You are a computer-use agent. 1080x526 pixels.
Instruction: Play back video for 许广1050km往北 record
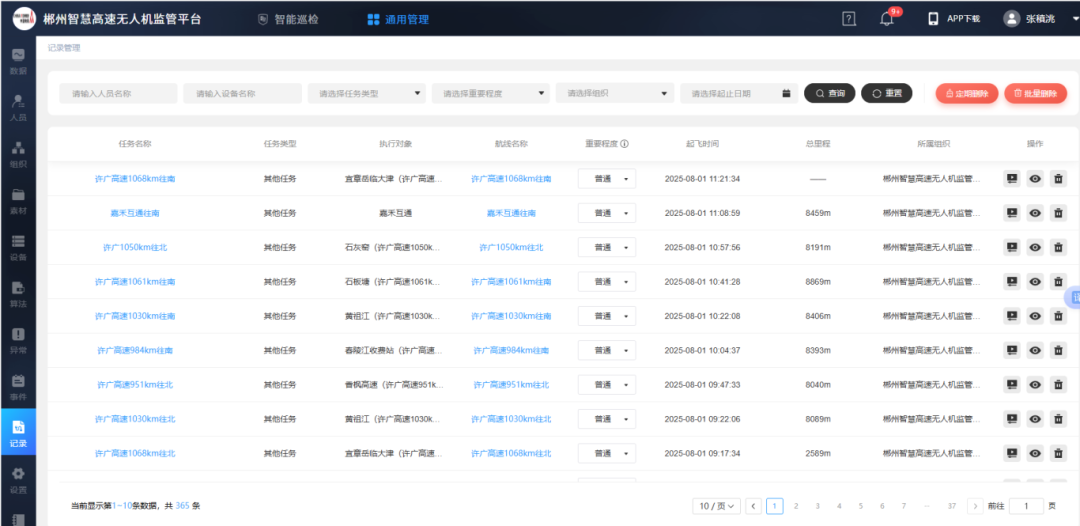click(1012, 247)
